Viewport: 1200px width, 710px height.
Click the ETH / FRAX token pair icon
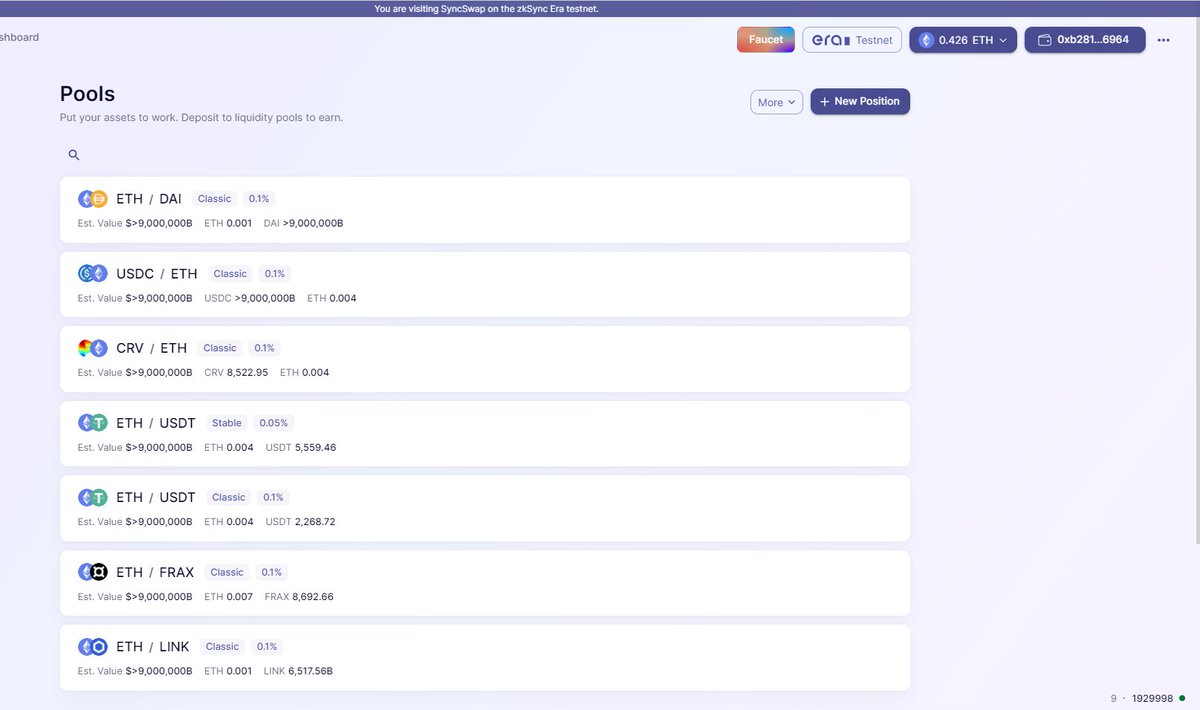[92, 572]
